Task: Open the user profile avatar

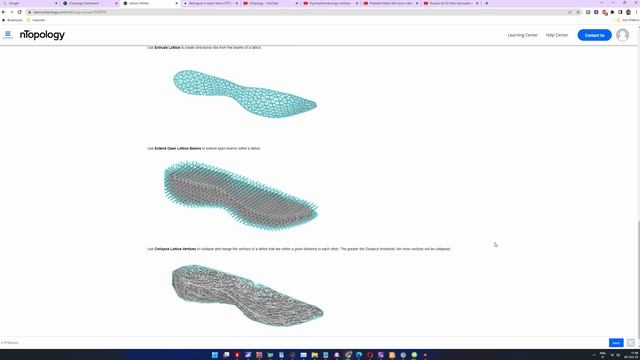Action: tap(622, 35)
